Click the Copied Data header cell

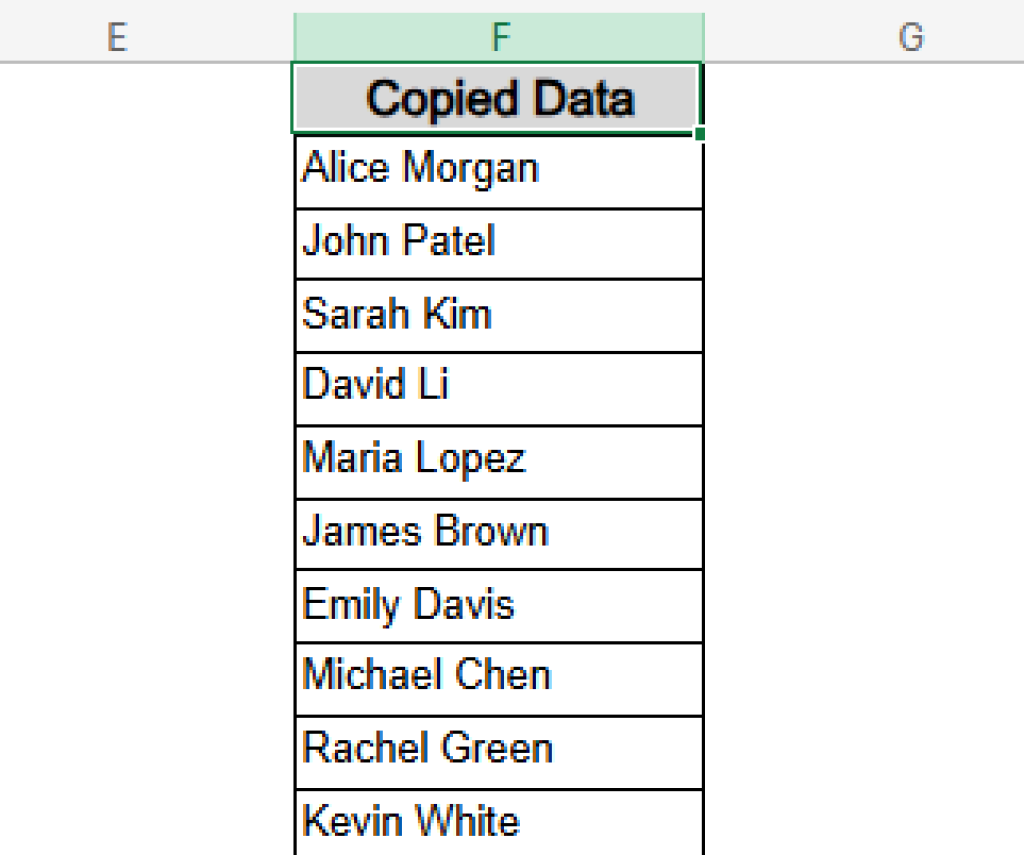click(499, 97)
